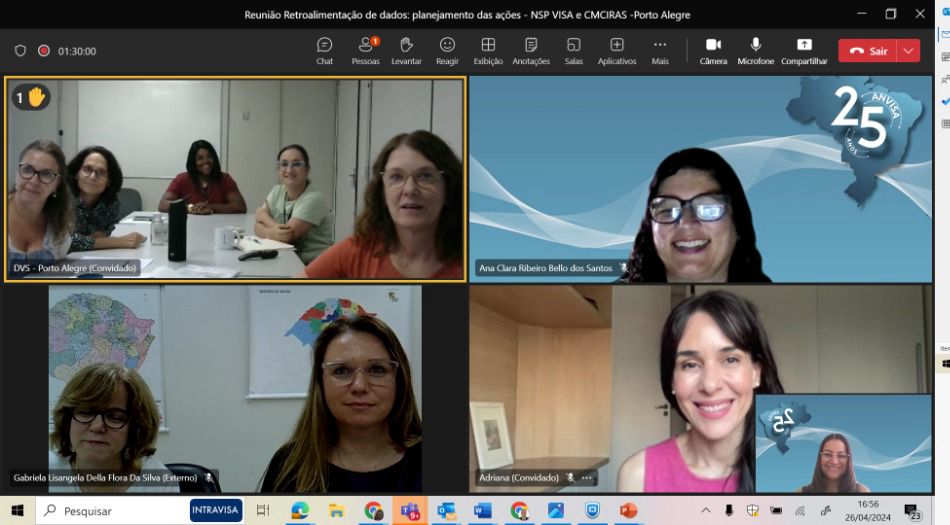The image size is (950, 525).
Task: Open the Aplicativos apps panel
Action: [617, 51]
